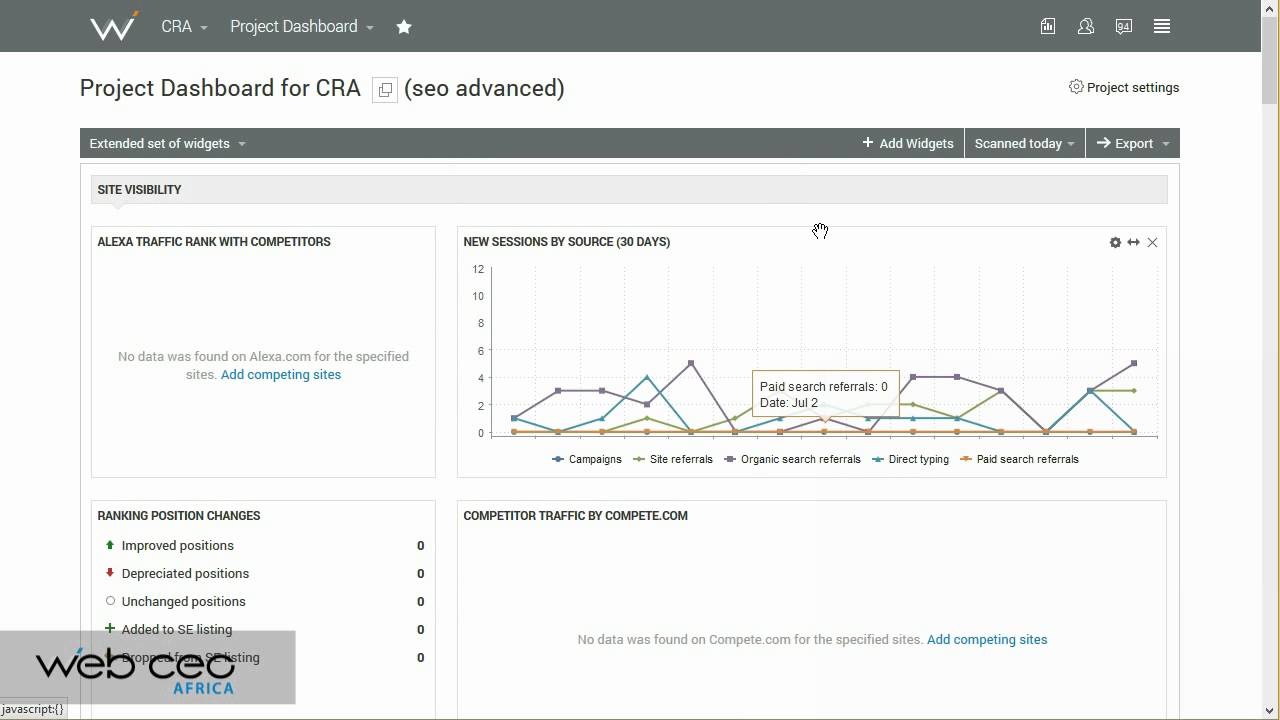This screenshot has height=720, width=1280.
Task: Click ALEXA TRAFFIC RANK WITH COMPETITORS title
Action: click(x=214, y=241)
